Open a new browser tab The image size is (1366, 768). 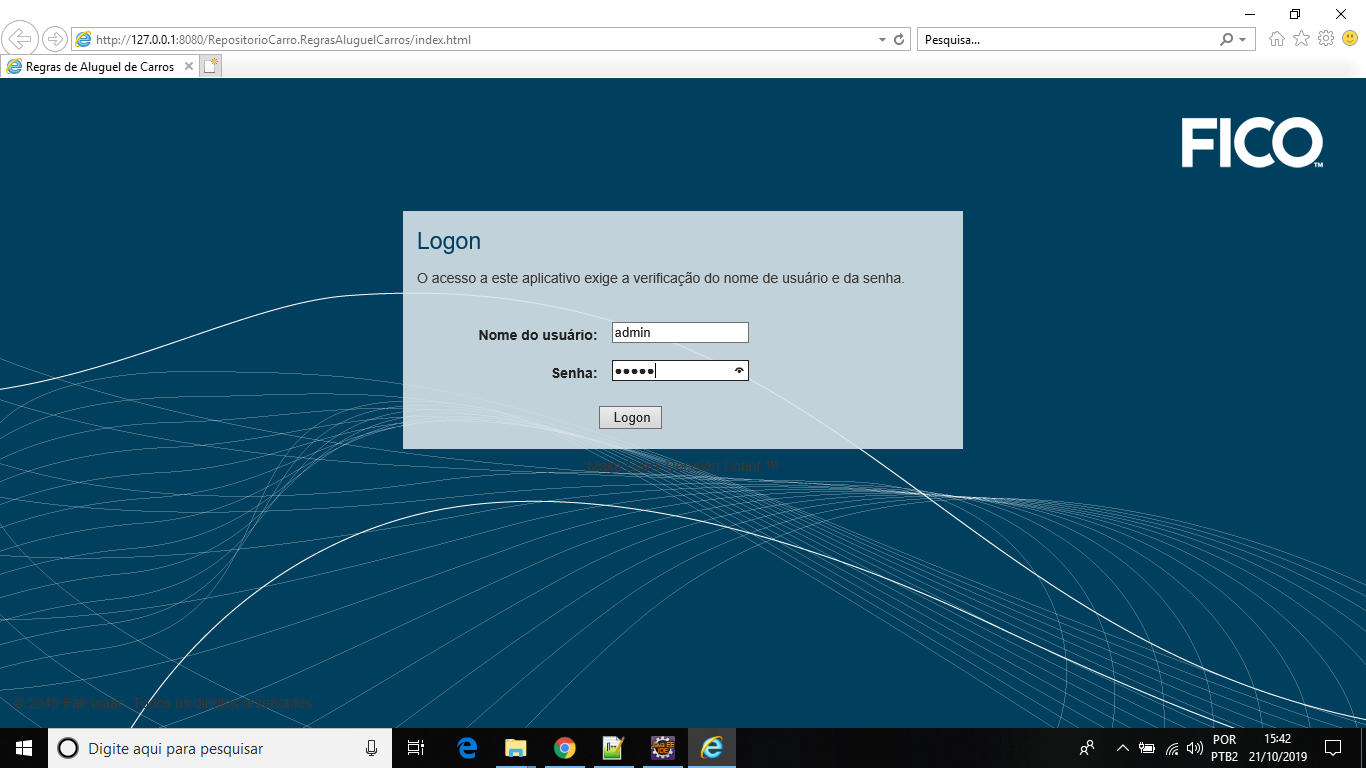pyautogui.click(x=209, y=65)
